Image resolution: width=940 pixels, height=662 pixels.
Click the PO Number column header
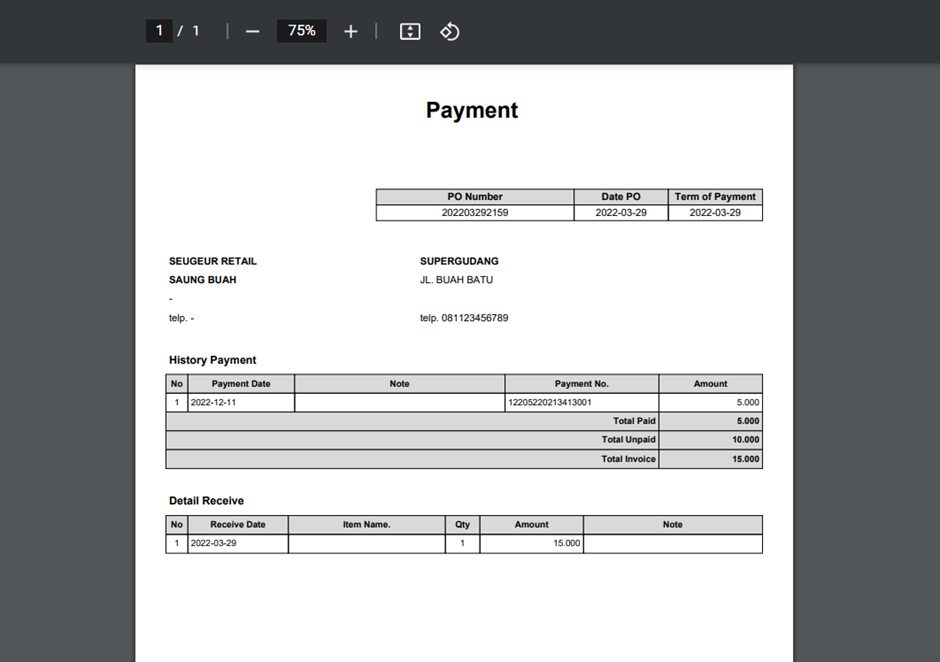475,197
